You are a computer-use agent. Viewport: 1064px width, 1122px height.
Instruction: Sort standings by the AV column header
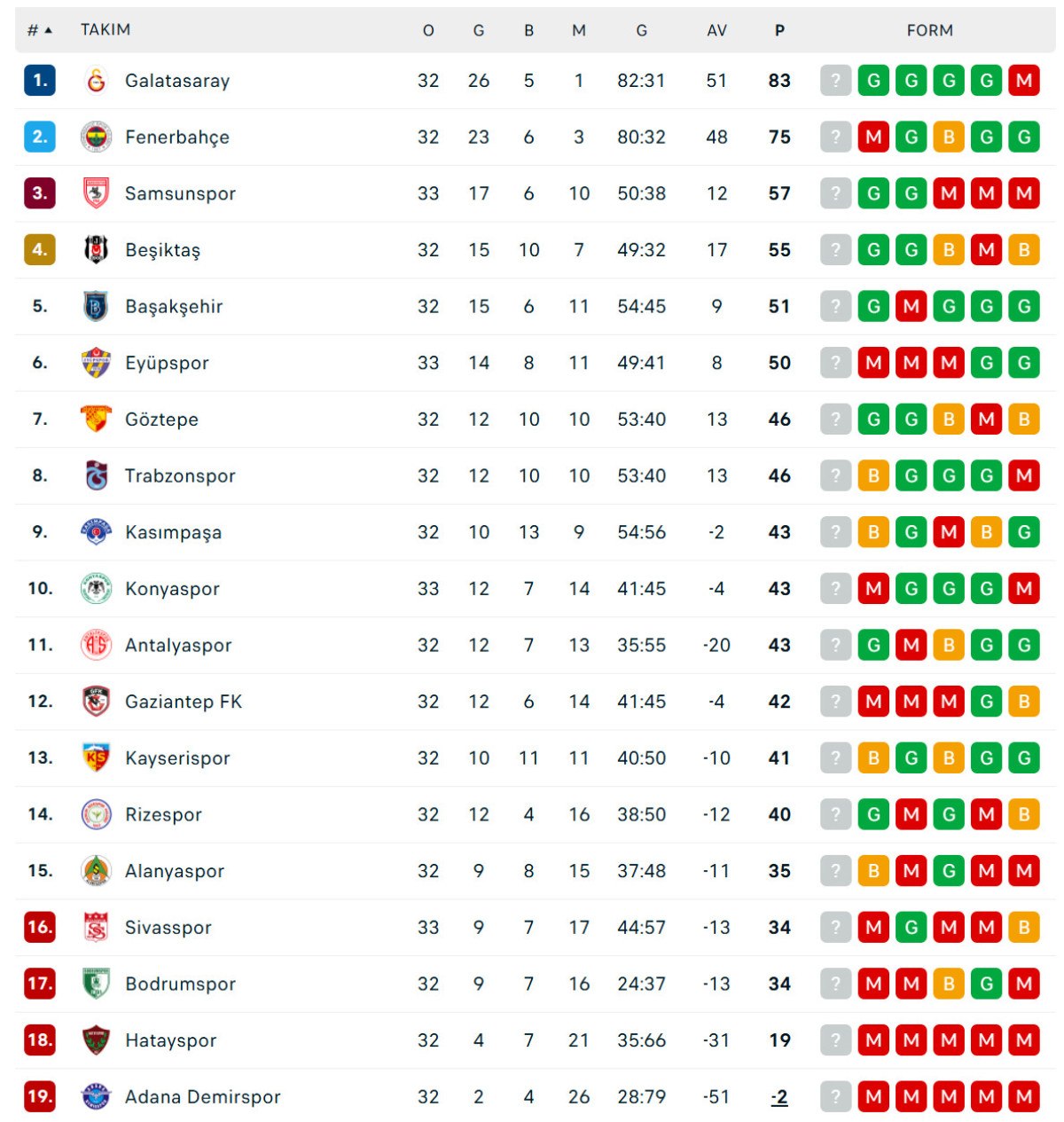[715, 29]
